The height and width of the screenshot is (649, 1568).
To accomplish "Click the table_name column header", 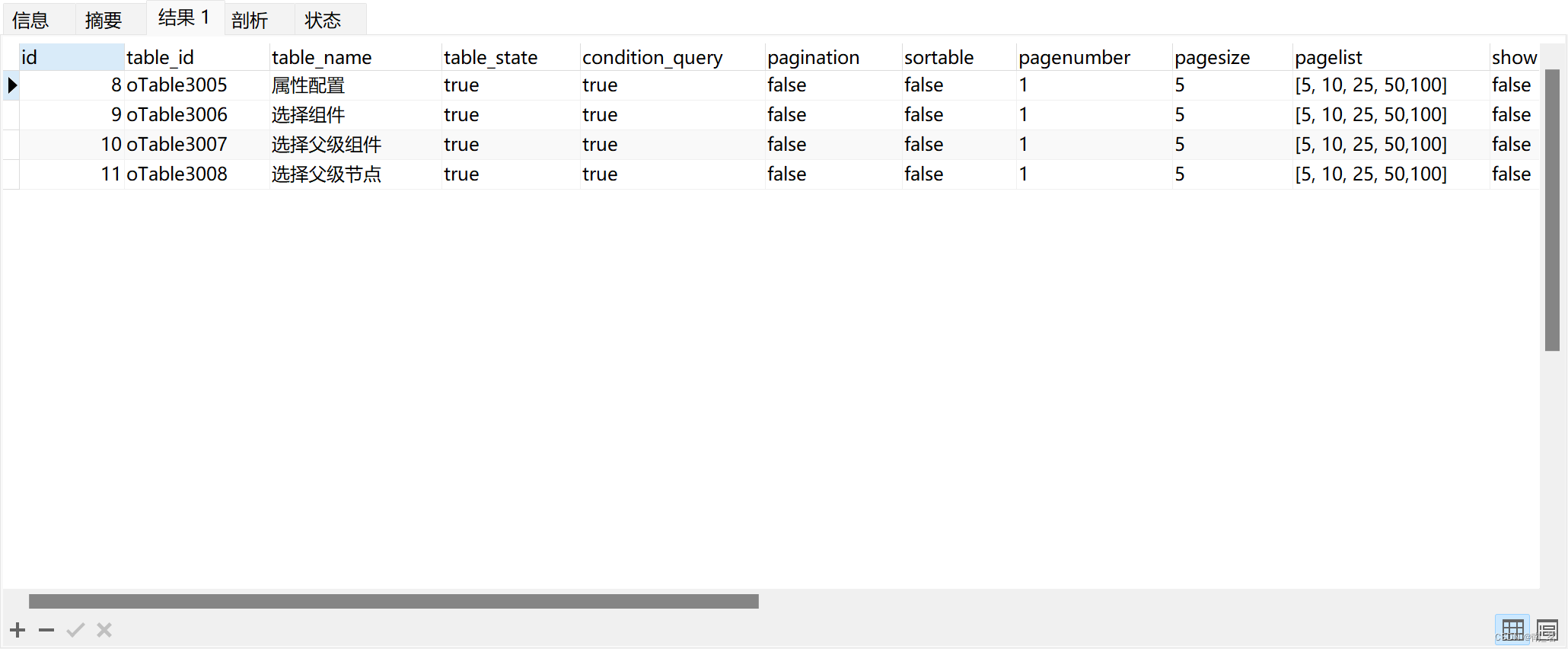I will click(355, 57).
